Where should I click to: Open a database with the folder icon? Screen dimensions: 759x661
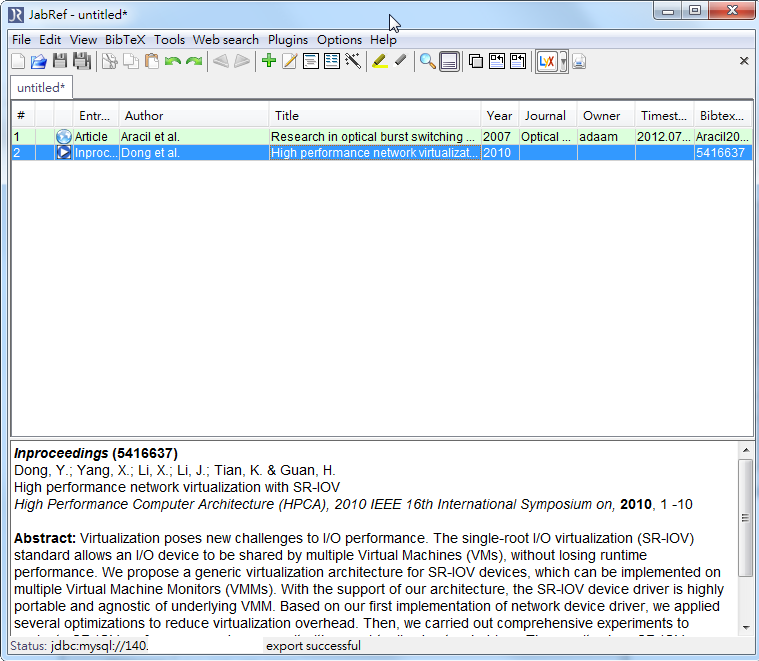coord(39,61)
